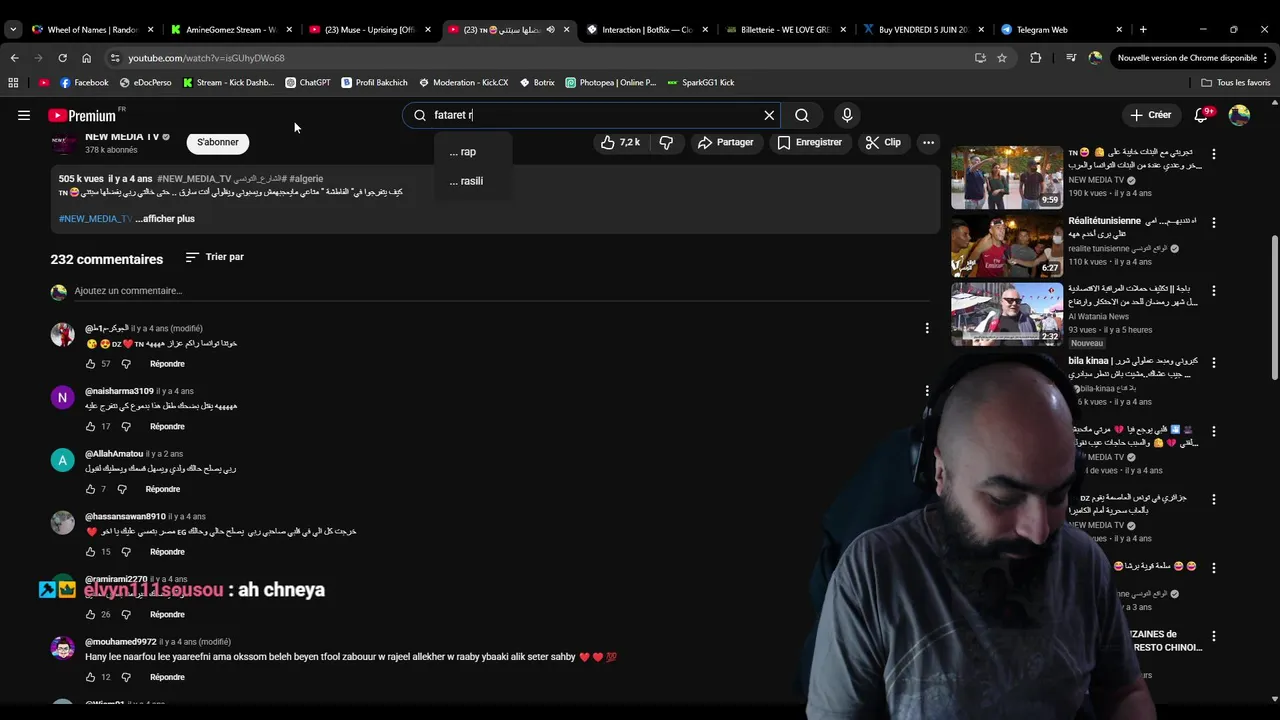Open account avatar menu
This screenshot has width=1280, height=720.
click(1239, 115)
